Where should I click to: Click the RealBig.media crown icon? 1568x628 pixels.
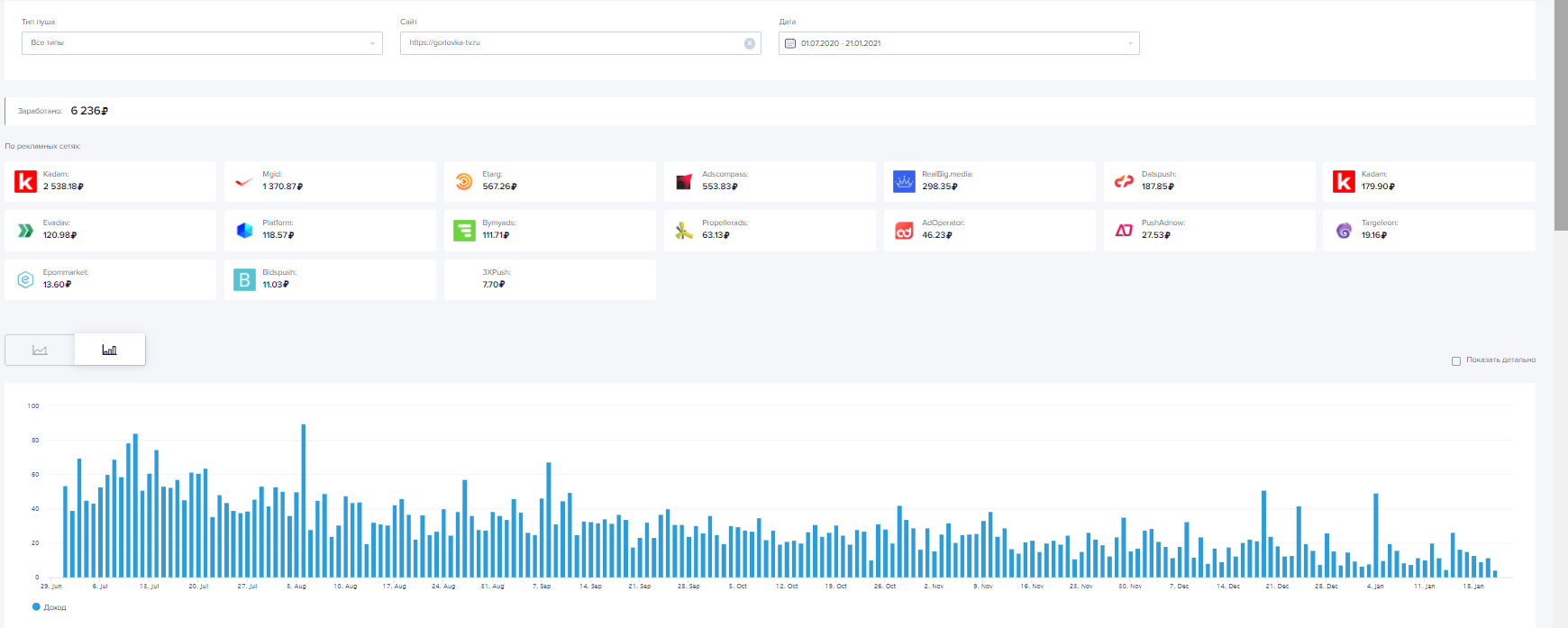pos(904,181)
